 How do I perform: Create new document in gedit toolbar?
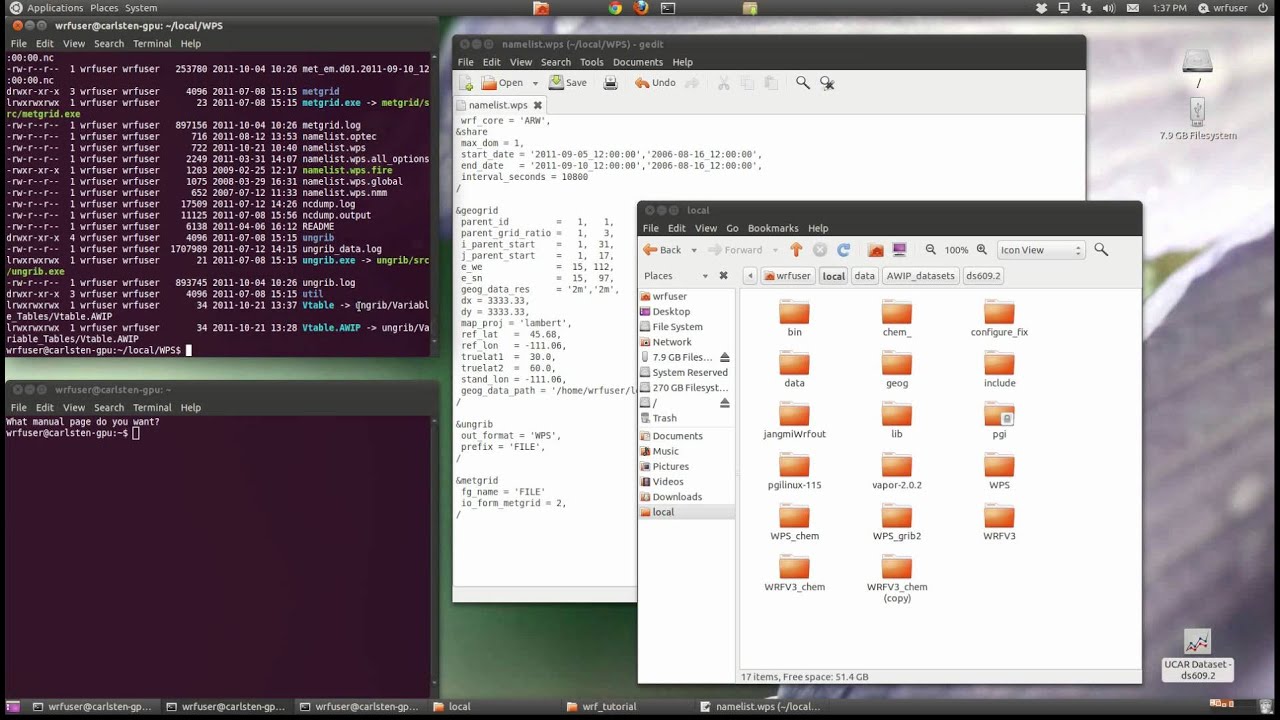tap(467, 83)
